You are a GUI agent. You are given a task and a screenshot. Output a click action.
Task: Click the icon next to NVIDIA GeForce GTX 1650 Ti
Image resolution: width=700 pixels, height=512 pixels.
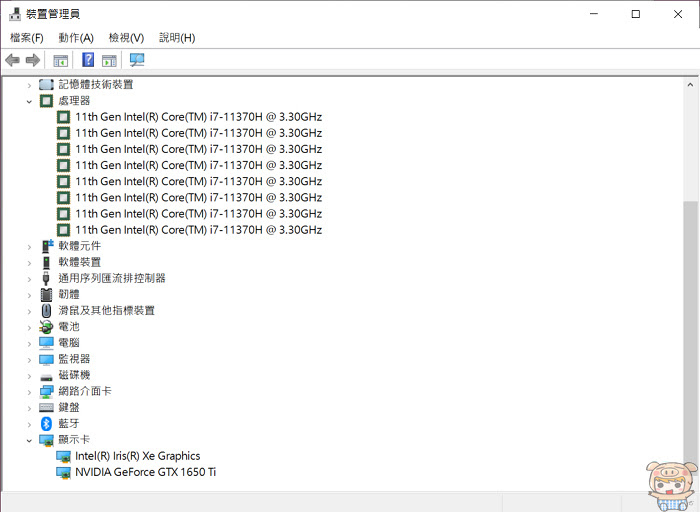point(63,472)
